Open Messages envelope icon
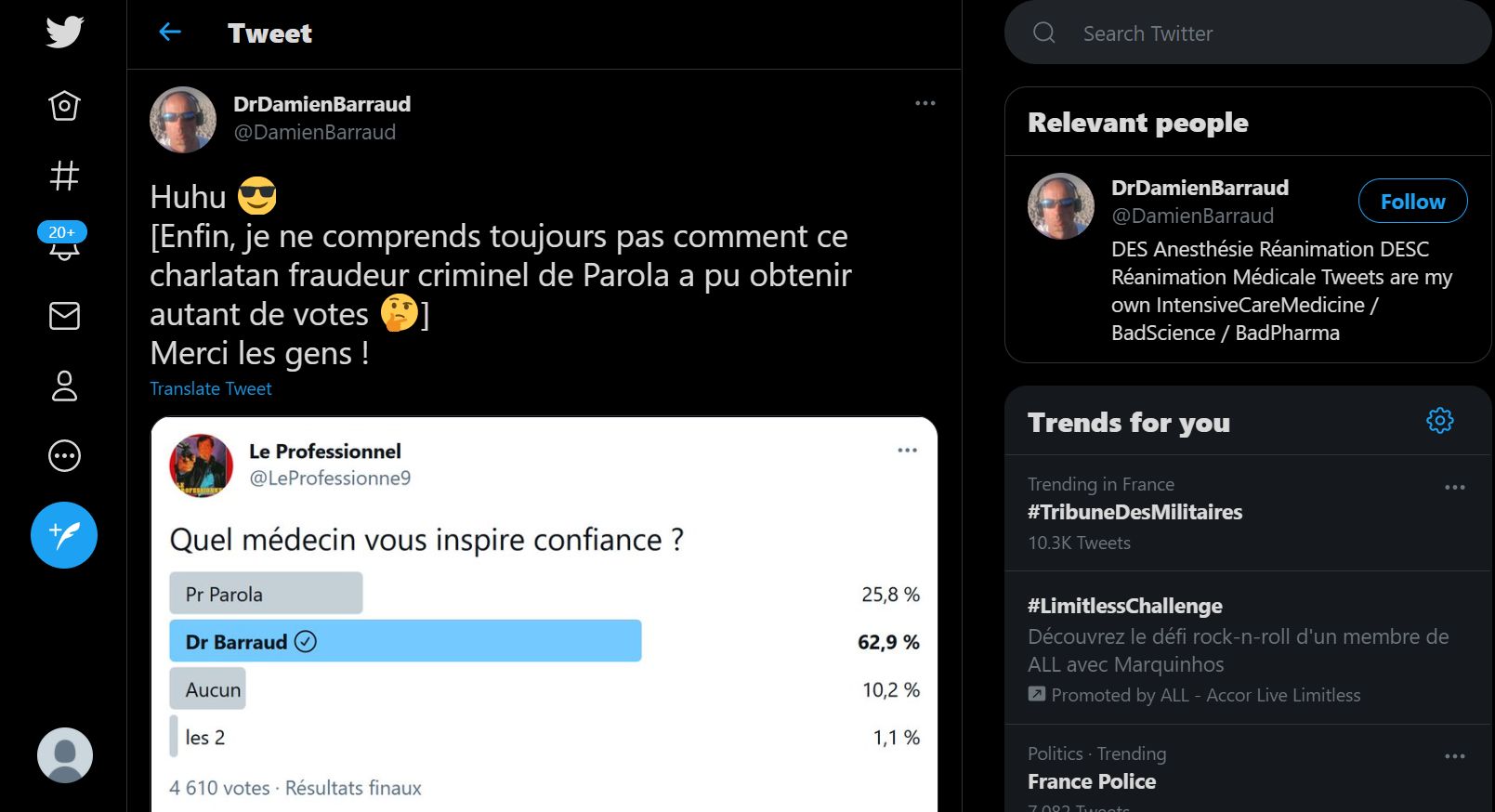 64,316
